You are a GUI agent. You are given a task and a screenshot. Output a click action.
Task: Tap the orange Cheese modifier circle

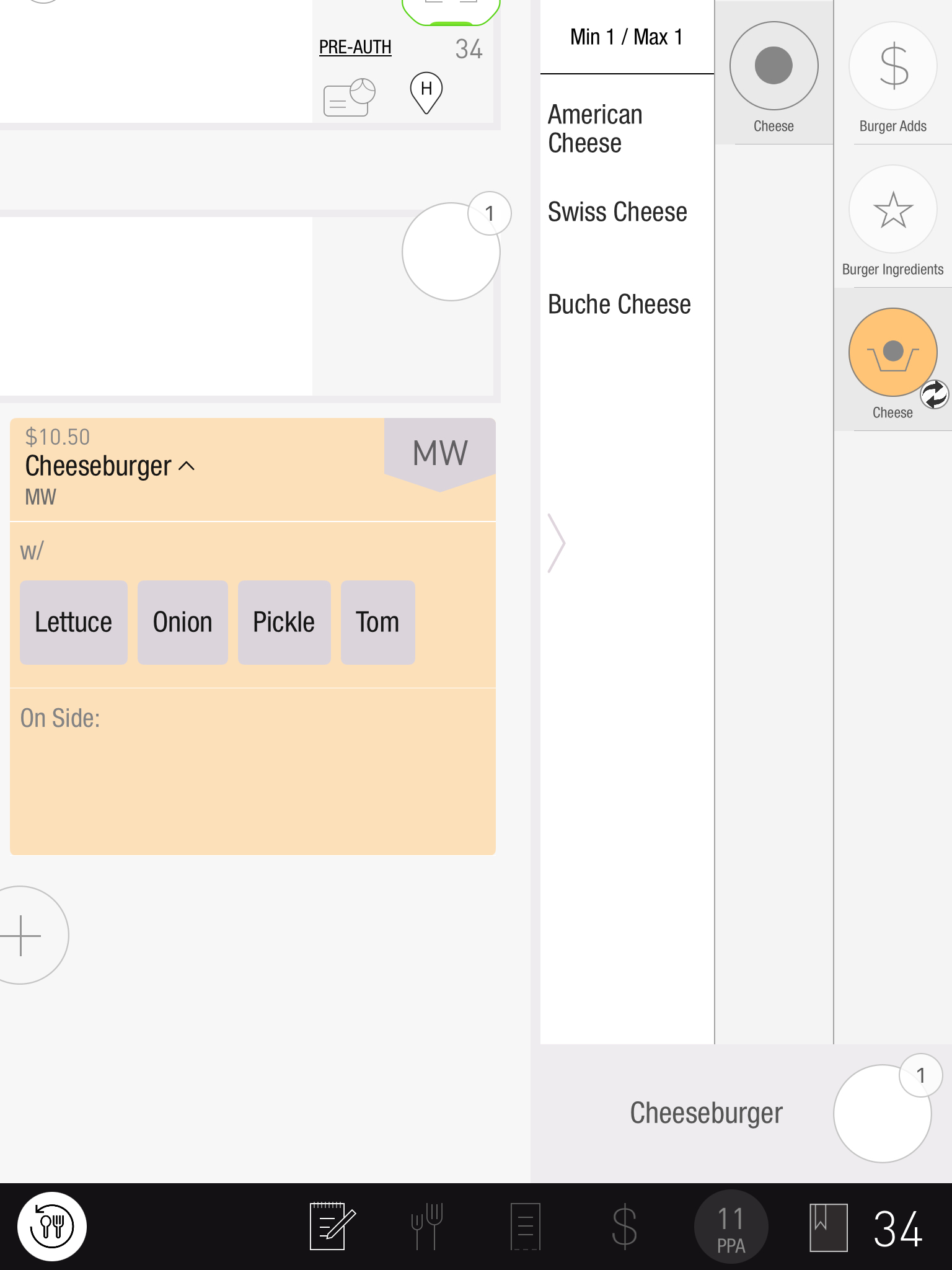892,352
